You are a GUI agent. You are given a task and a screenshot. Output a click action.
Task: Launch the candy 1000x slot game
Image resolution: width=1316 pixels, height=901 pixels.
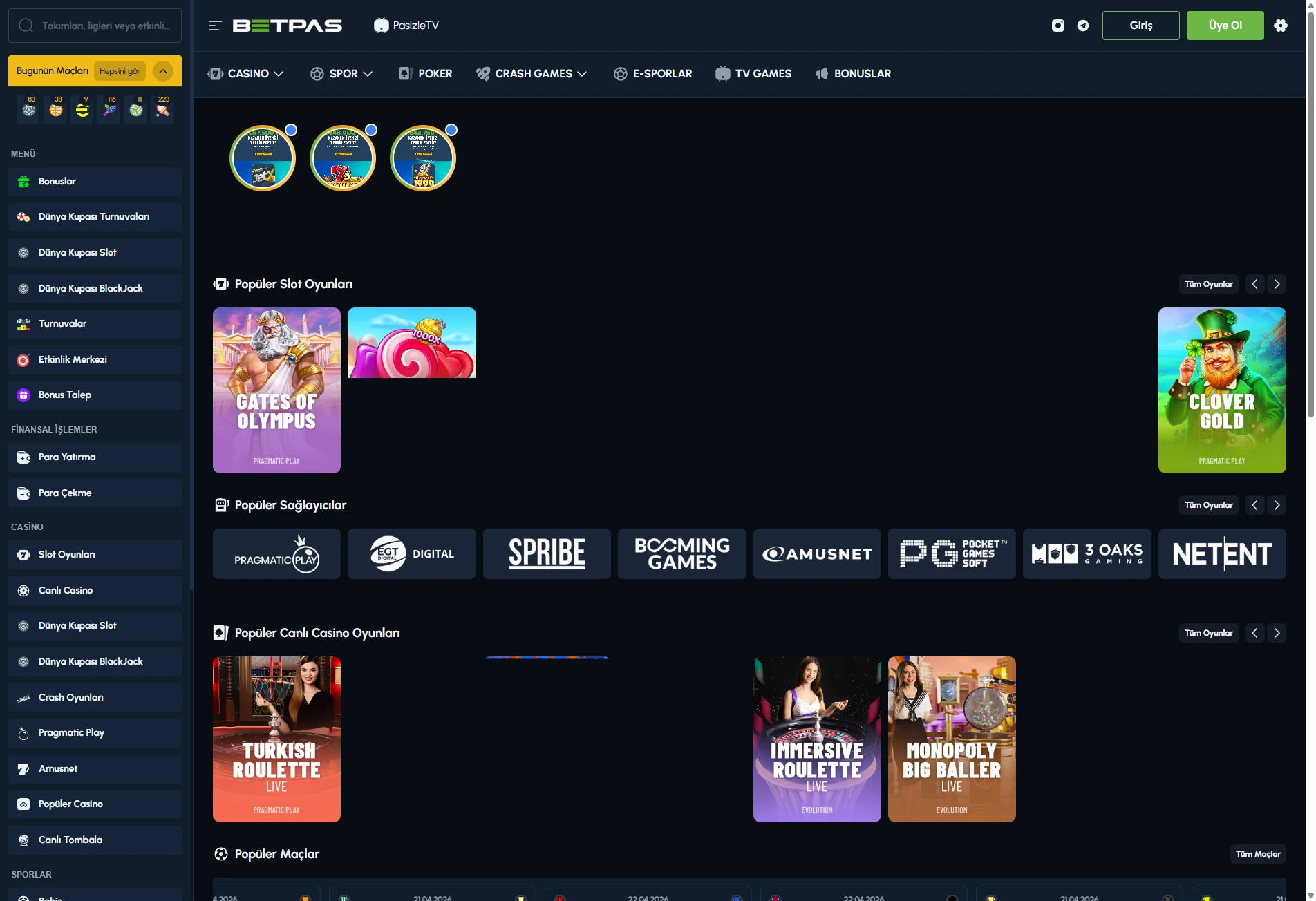[x=412, y=343]
